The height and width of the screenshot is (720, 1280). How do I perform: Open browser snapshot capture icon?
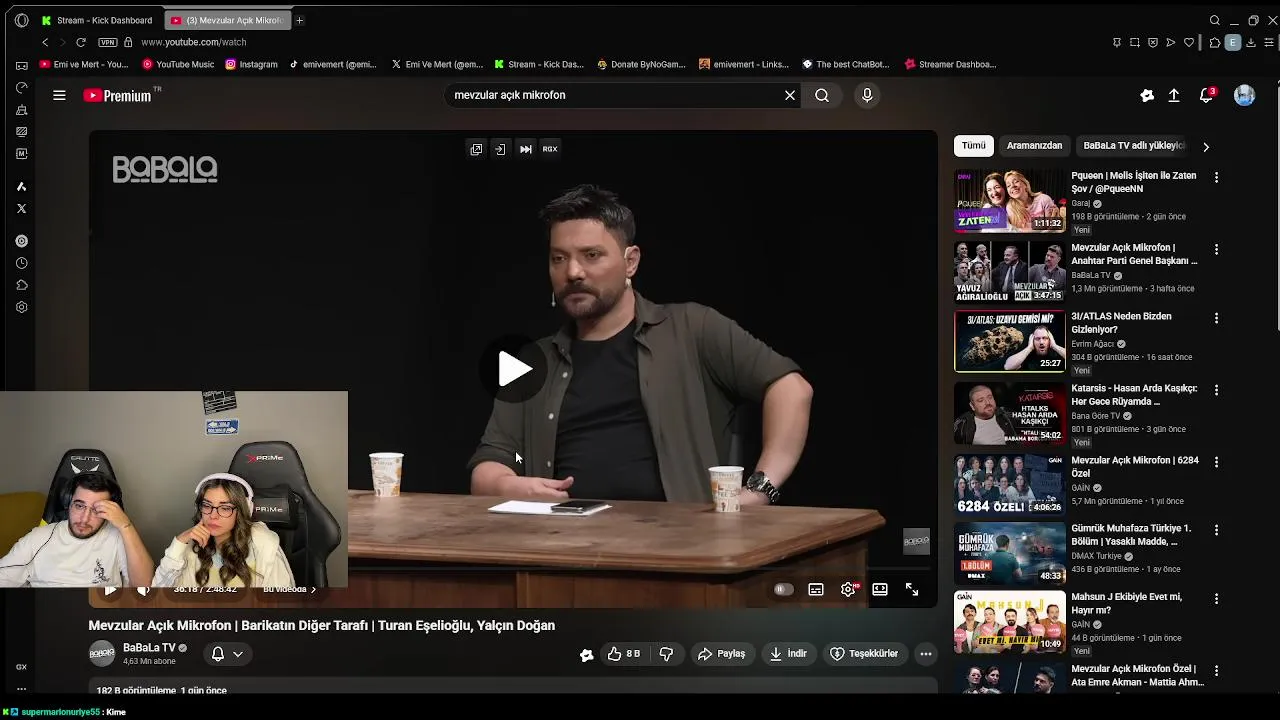pyautogui.click(x=1135, y=42)
